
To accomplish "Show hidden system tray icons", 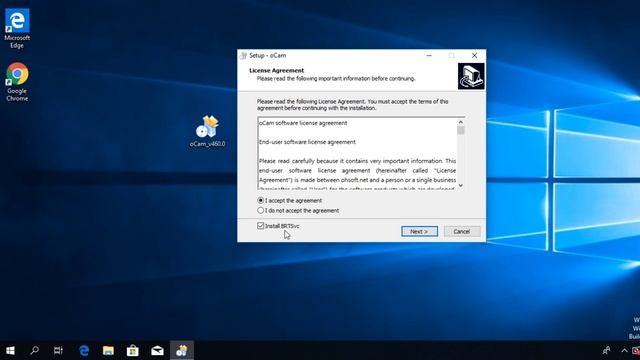I will coord(624,350).
